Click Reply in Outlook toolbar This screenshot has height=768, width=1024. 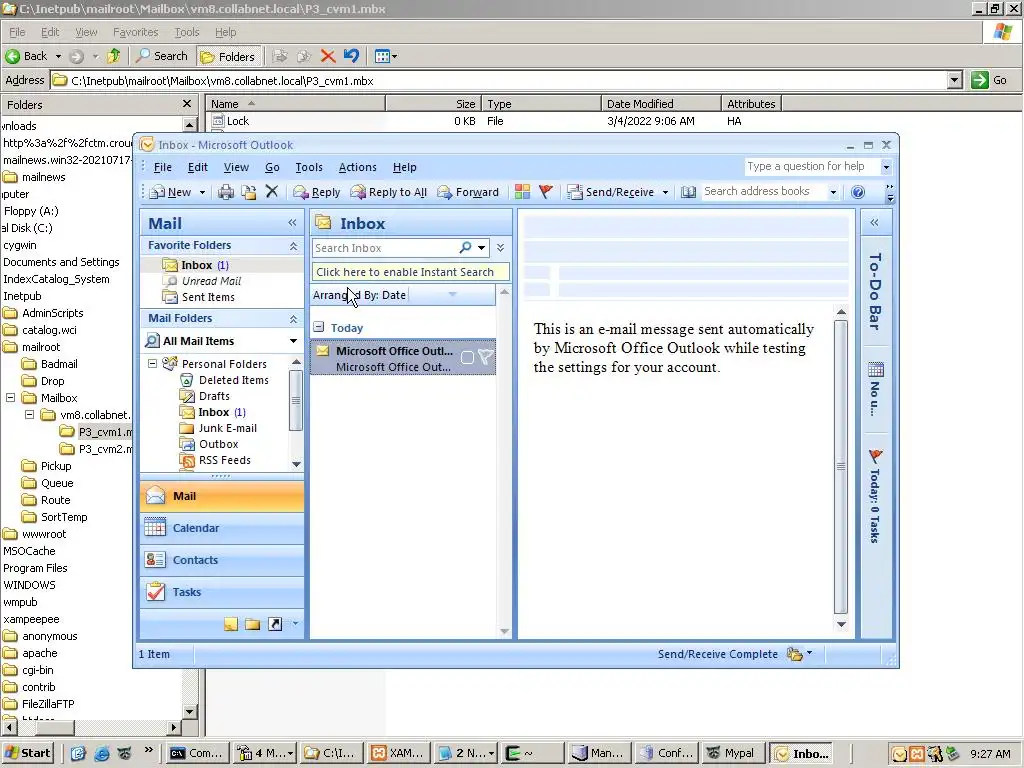pyautogui.click(x=317, y=192)
